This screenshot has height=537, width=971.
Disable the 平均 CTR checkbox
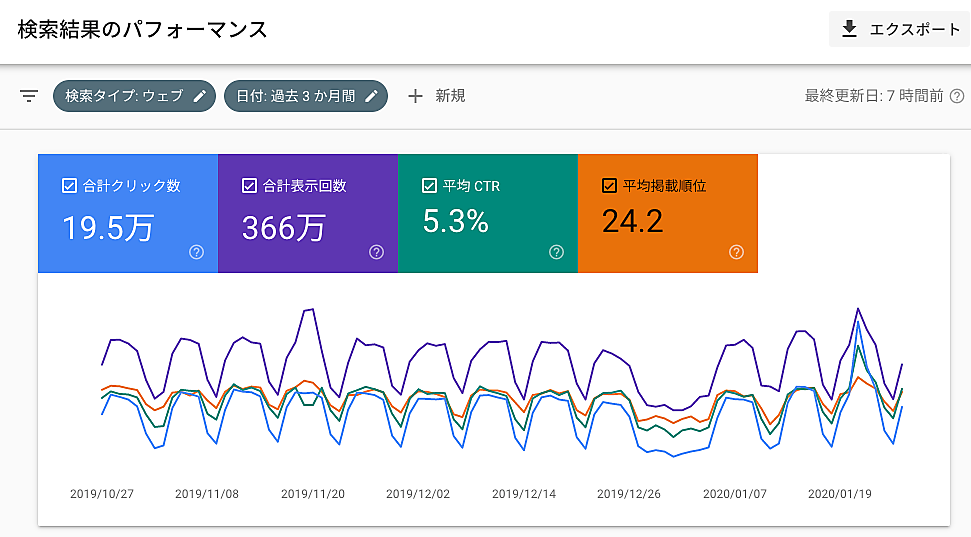tap(429, 185)
